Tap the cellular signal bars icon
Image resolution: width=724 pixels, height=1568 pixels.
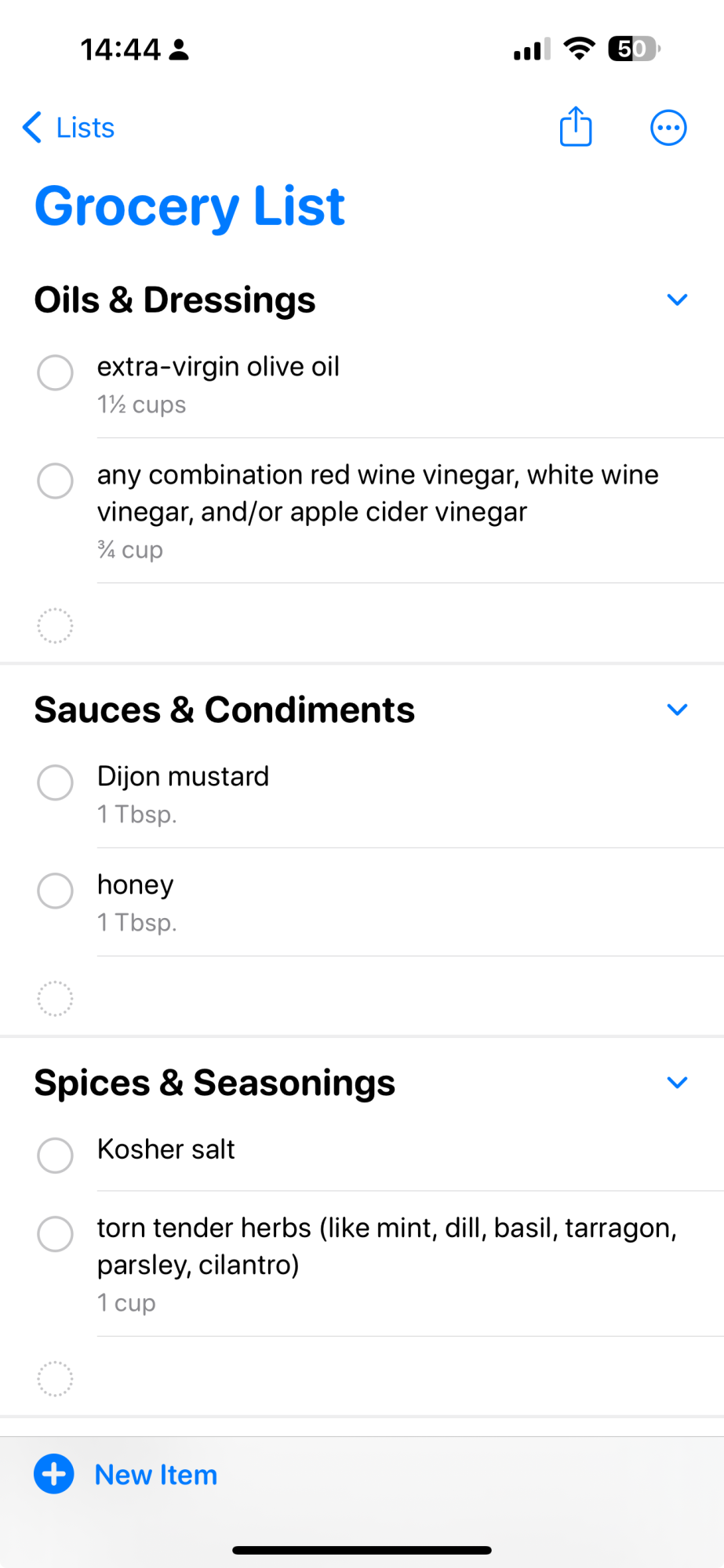click(532, 49)
